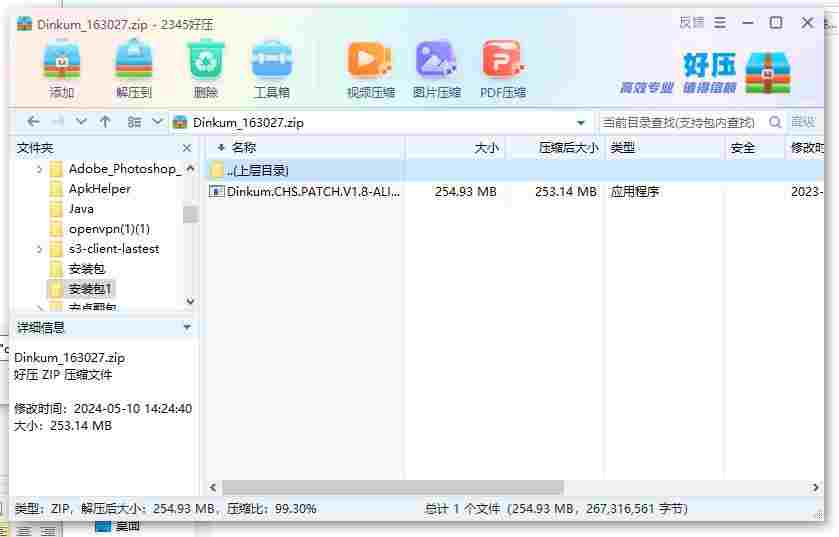Viewport: 839px width, 537px height.
Task: Click the 253.14 MB compressed size cell
Action: tap(566, 191)
